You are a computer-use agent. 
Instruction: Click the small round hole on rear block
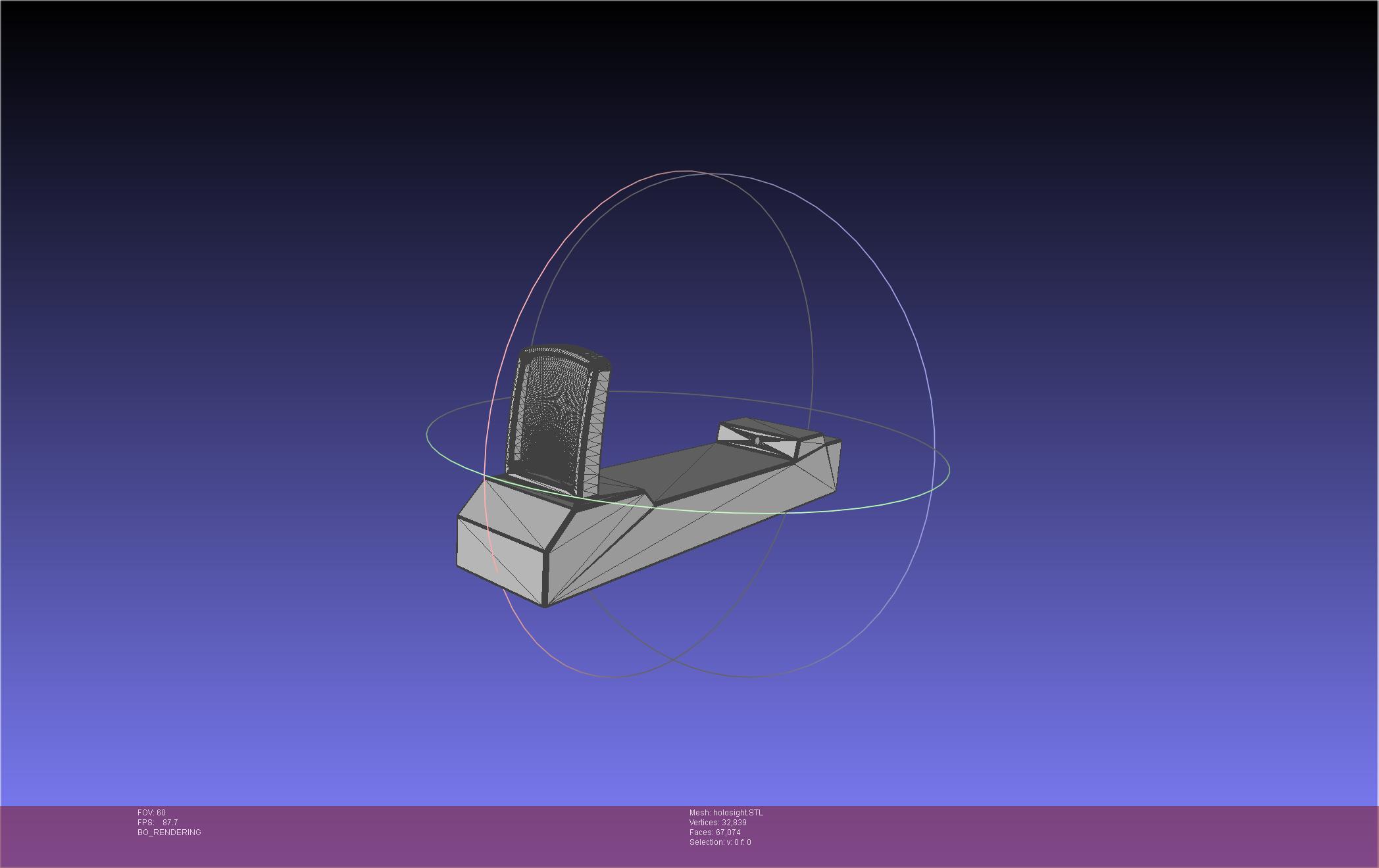click(x=757, y=441)
